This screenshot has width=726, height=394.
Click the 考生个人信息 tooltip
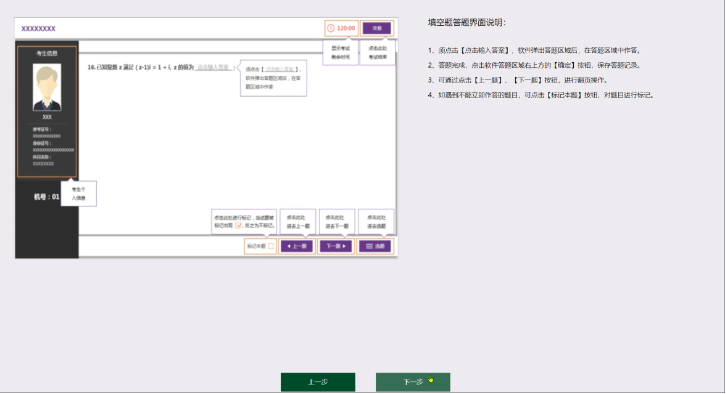coord(79,194)
